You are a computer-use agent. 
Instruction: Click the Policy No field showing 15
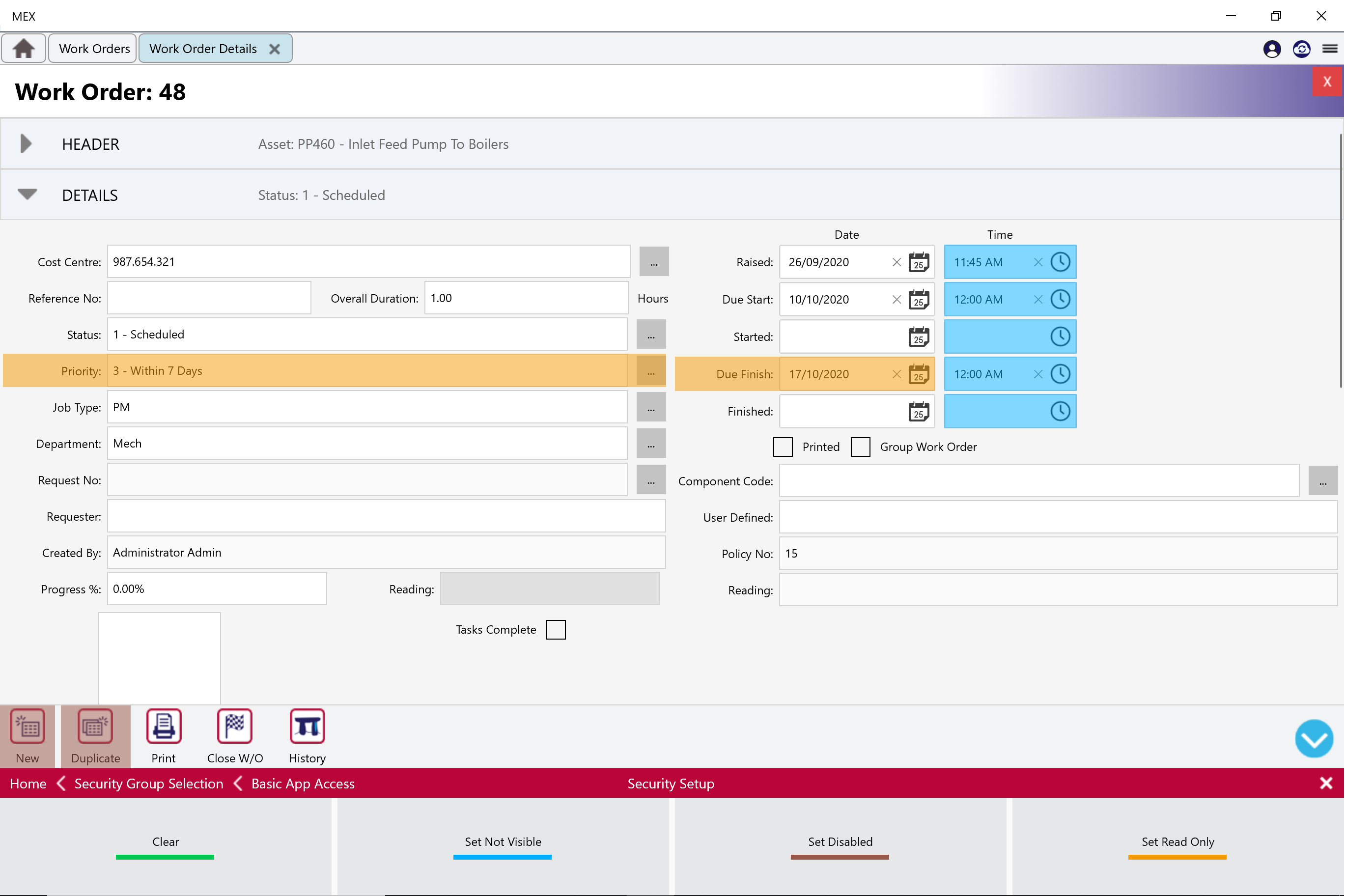[x=1058, y=554]
